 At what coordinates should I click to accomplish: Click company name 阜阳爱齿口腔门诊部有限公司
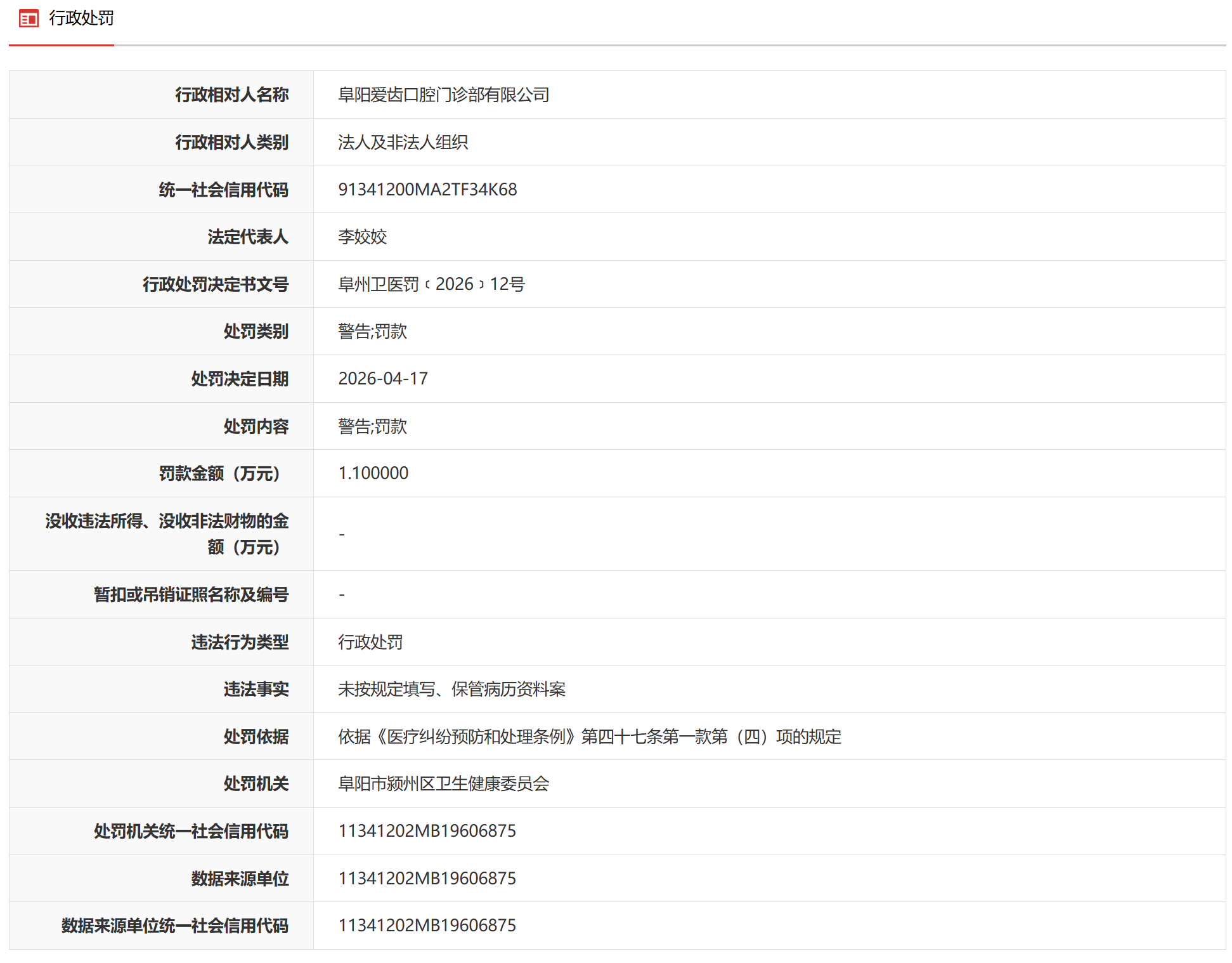(443, 95)
